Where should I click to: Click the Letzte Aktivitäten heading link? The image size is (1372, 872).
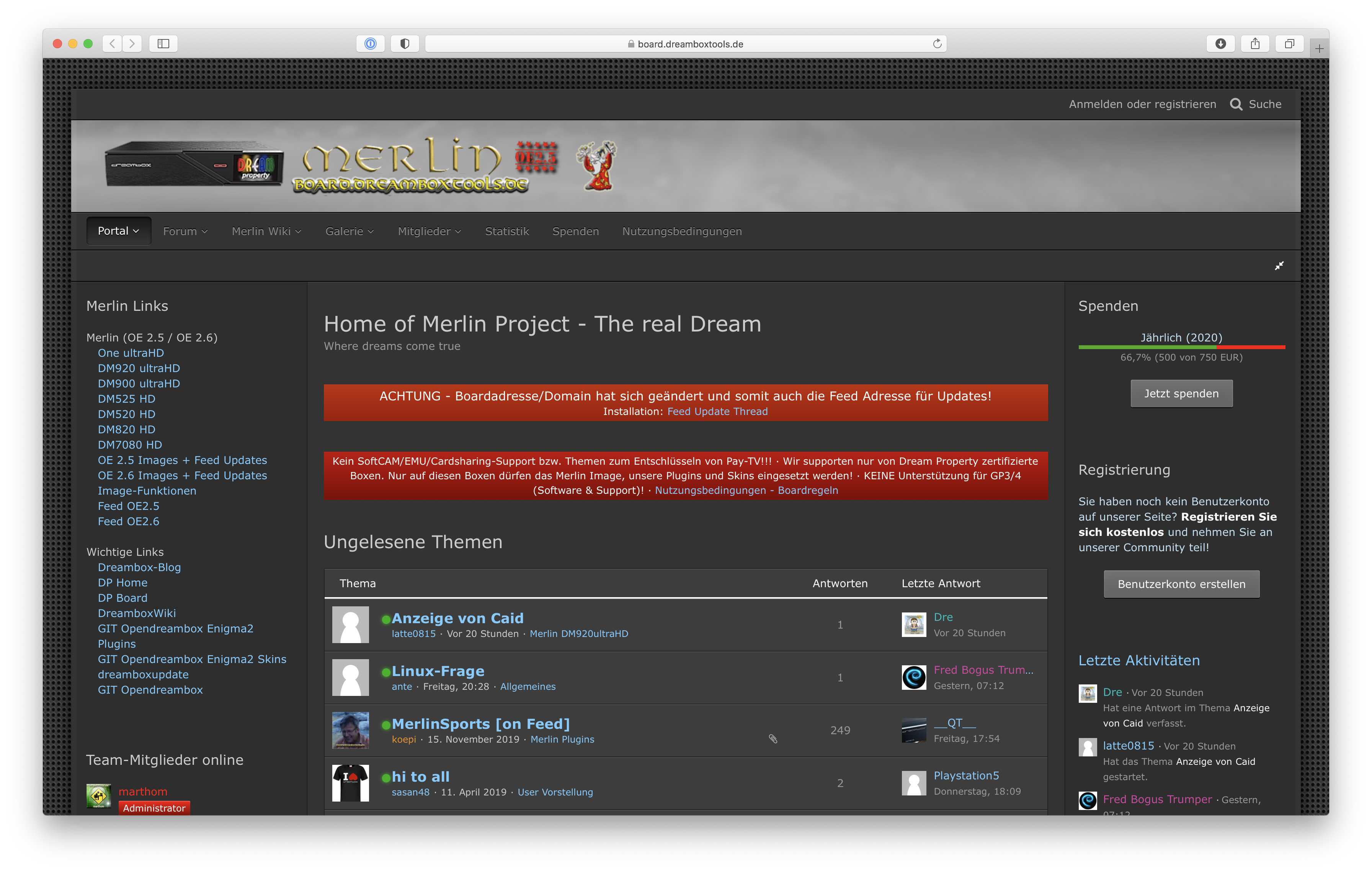pyautogui.click(x=1139, y=661)
